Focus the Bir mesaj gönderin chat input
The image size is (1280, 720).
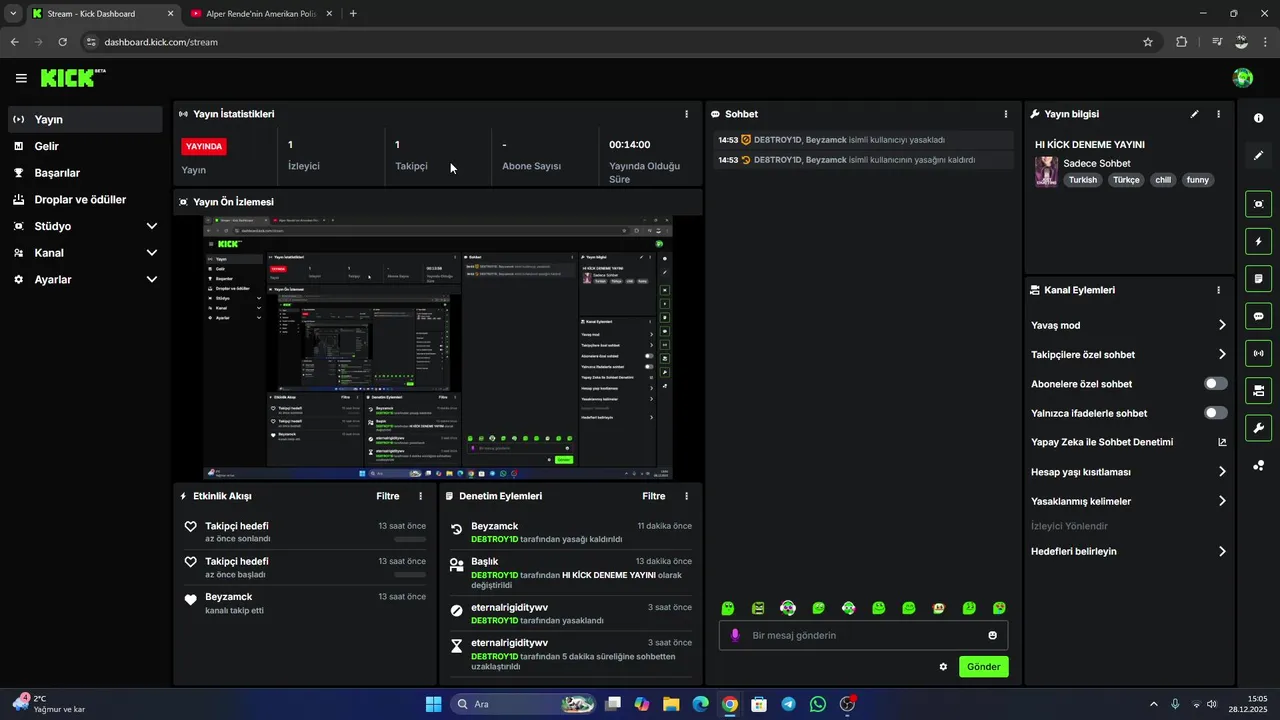click(864, 635)
